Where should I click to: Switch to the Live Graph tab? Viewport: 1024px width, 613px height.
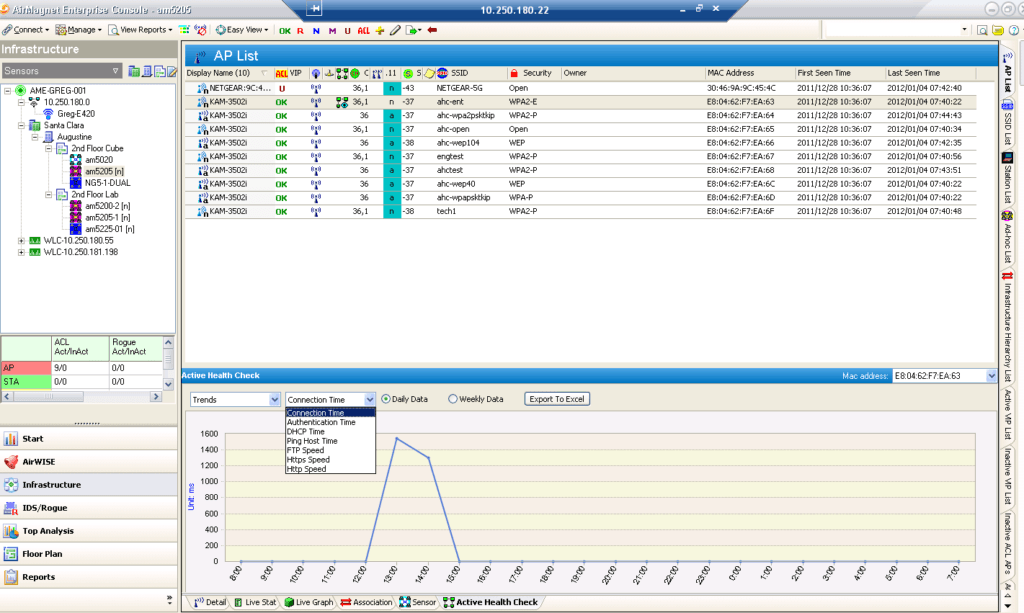309,602
